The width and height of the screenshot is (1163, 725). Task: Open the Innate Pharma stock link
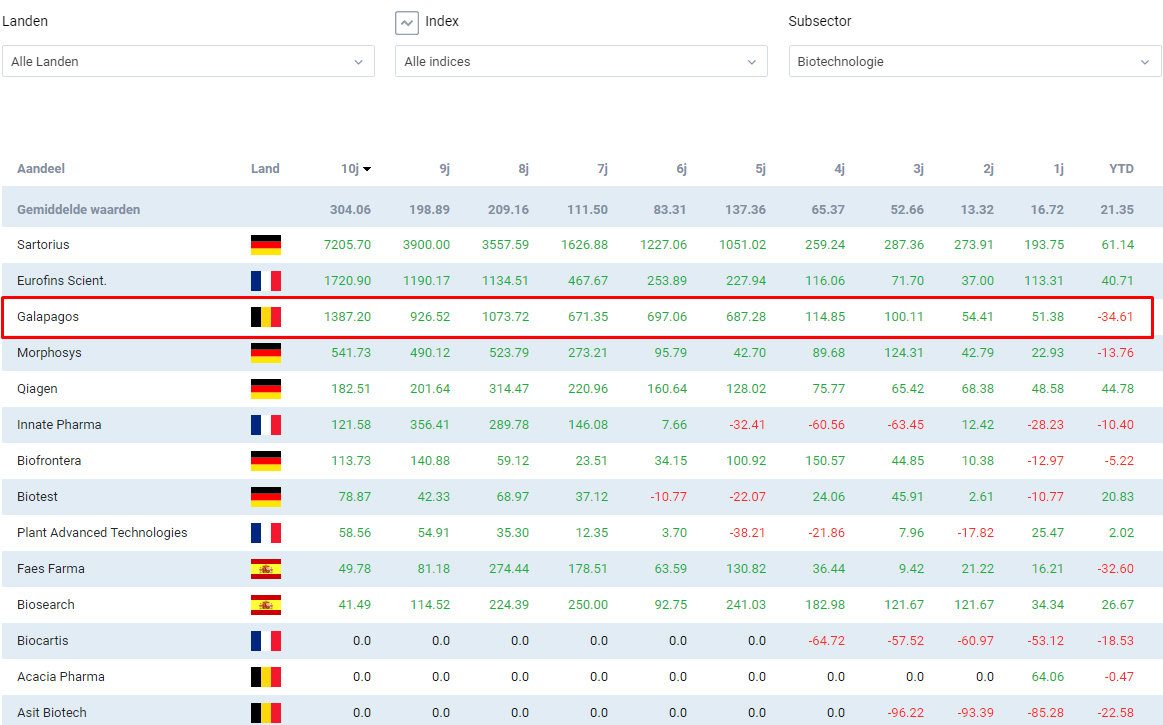point(59,424)
